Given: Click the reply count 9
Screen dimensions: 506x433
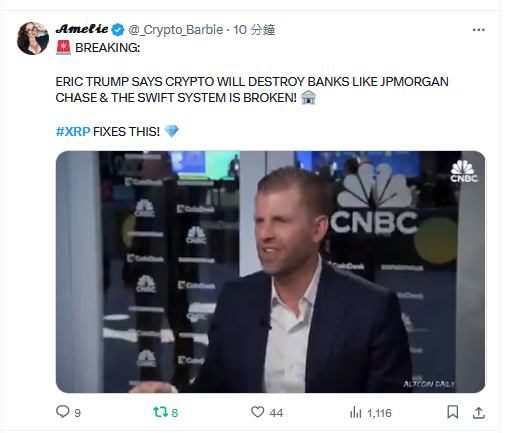Looking at the screenshot, I should [x=77, y=413].
